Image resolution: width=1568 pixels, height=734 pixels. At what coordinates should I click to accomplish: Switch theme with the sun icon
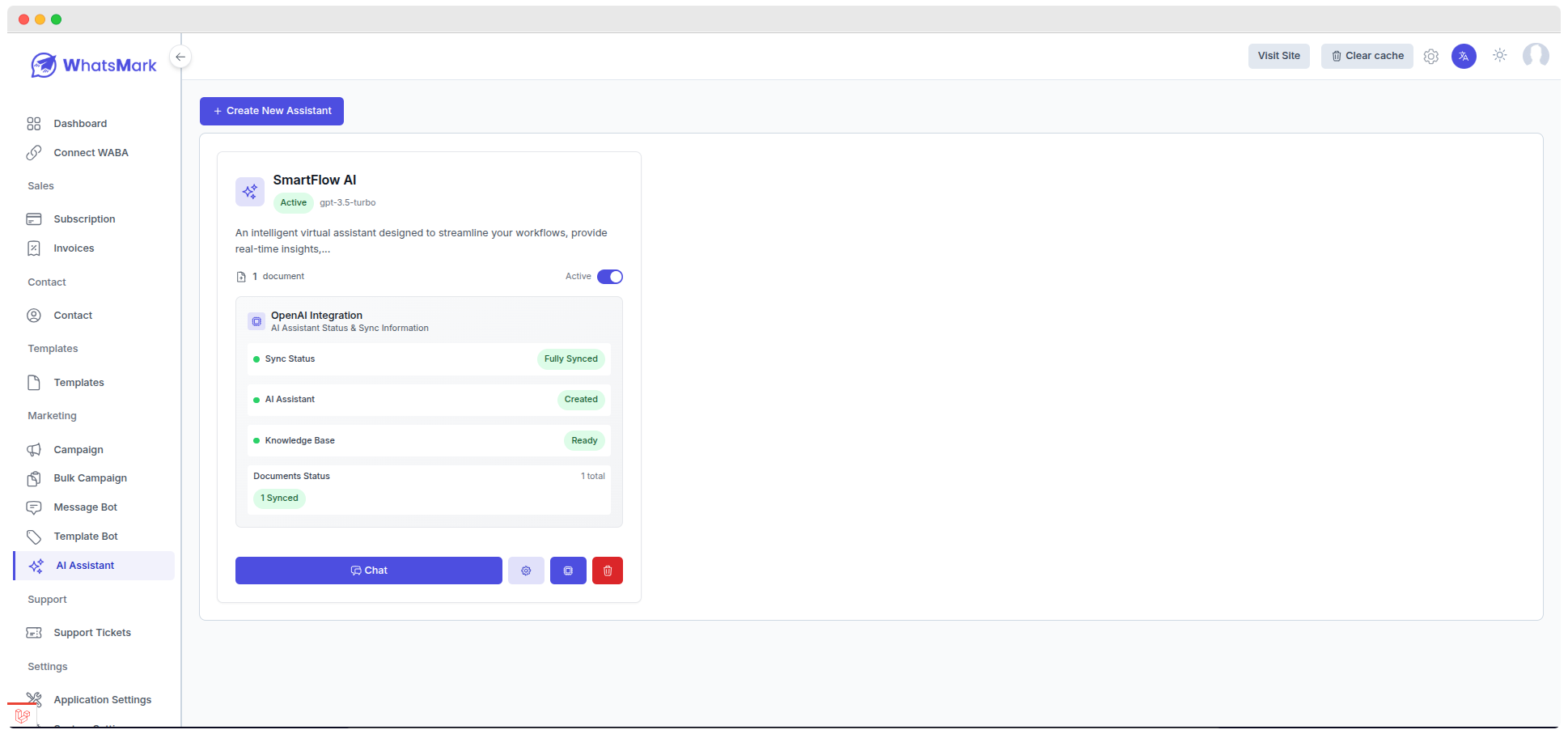(x=1500, y=55)
